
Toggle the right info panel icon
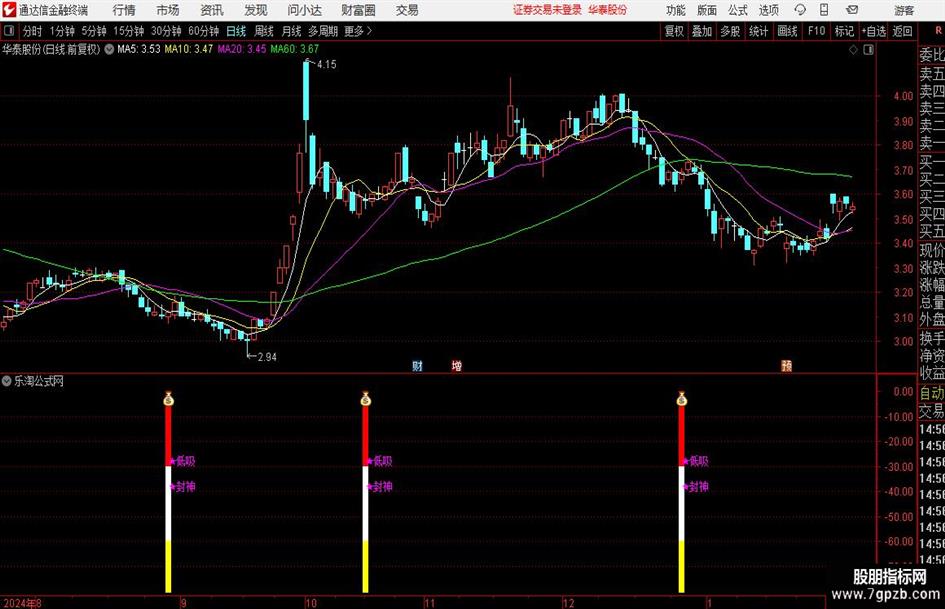868,50
